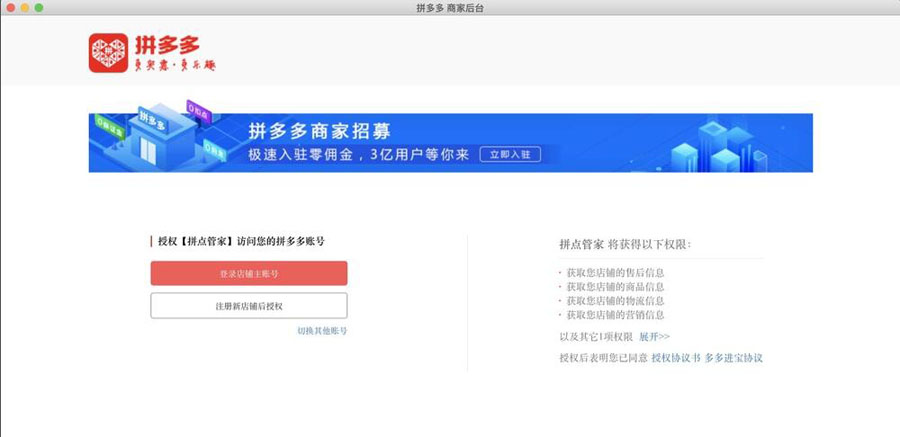The width and height of the screenshot is (900, 437).
Task: Click heading 拼点管家 将获得以下权限
Action: (x=625, y=245)
